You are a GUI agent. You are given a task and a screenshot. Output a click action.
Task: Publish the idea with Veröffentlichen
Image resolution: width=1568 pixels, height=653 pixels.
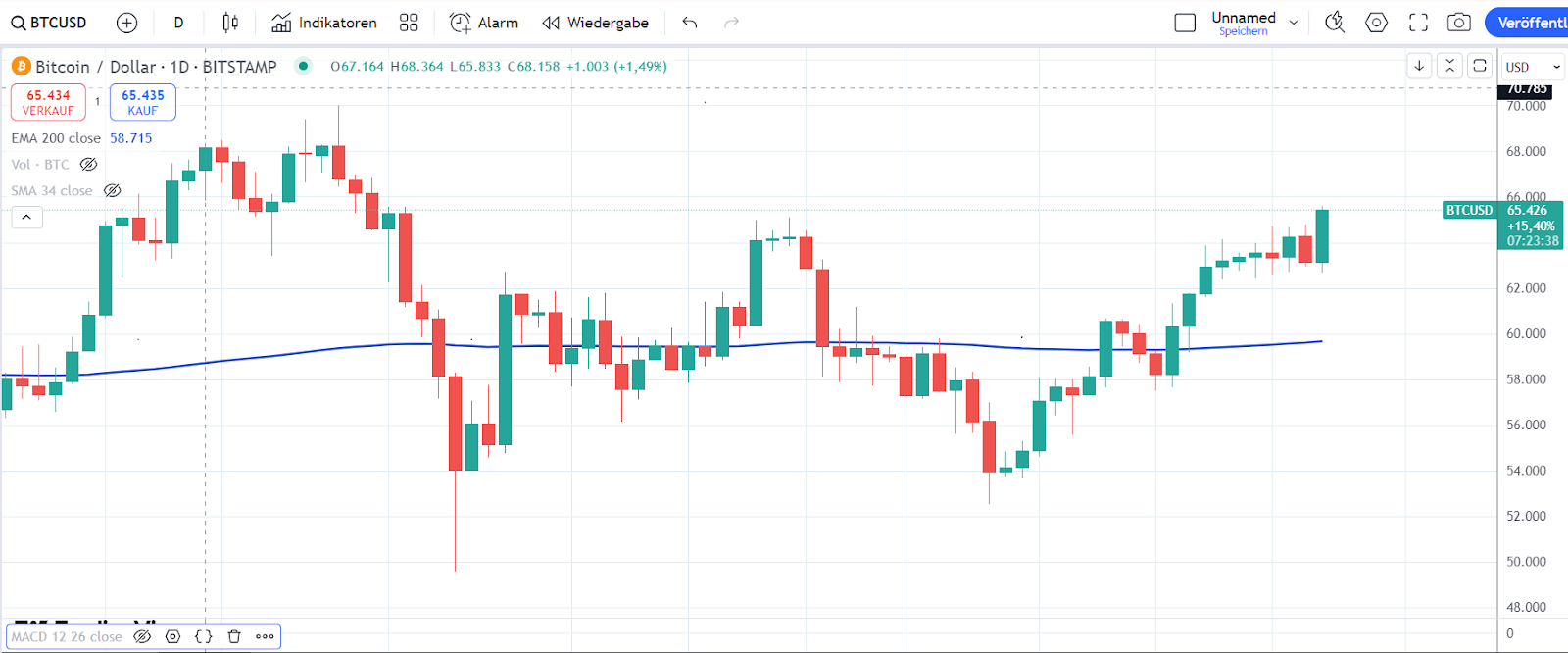tap(1527, 23)
